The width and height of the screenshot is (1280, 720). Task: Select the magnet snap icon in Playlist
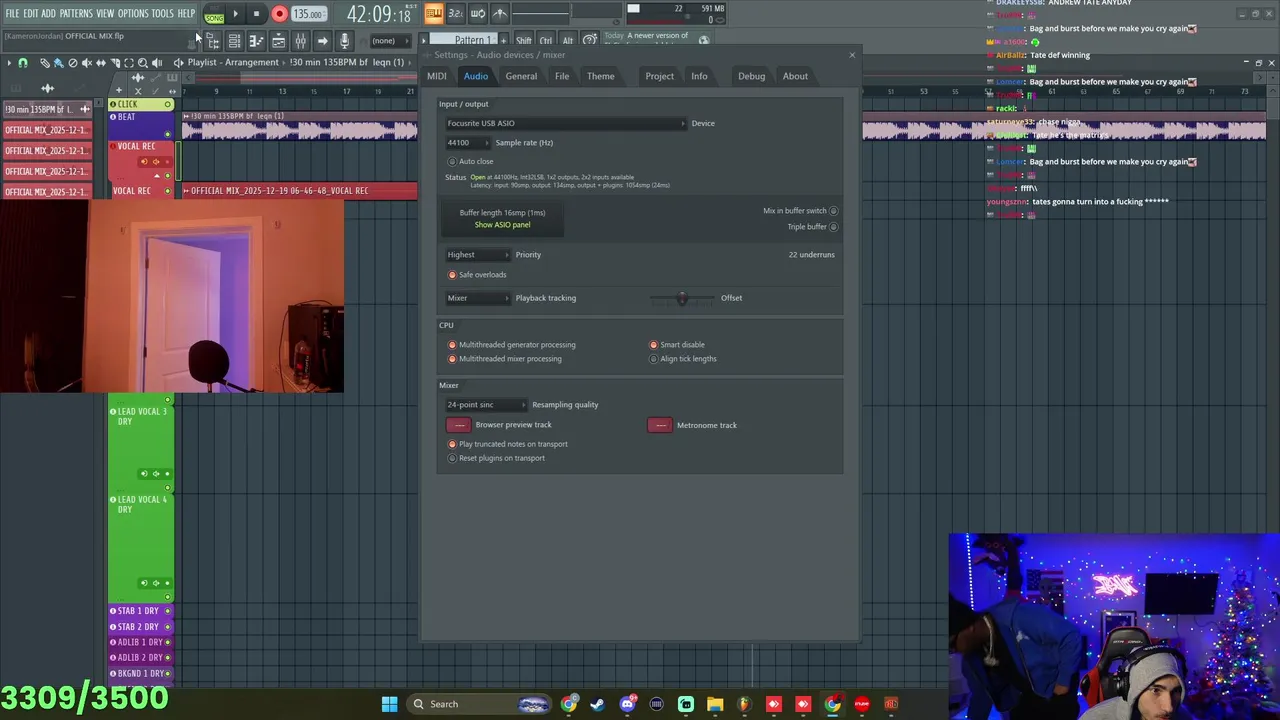22,63
